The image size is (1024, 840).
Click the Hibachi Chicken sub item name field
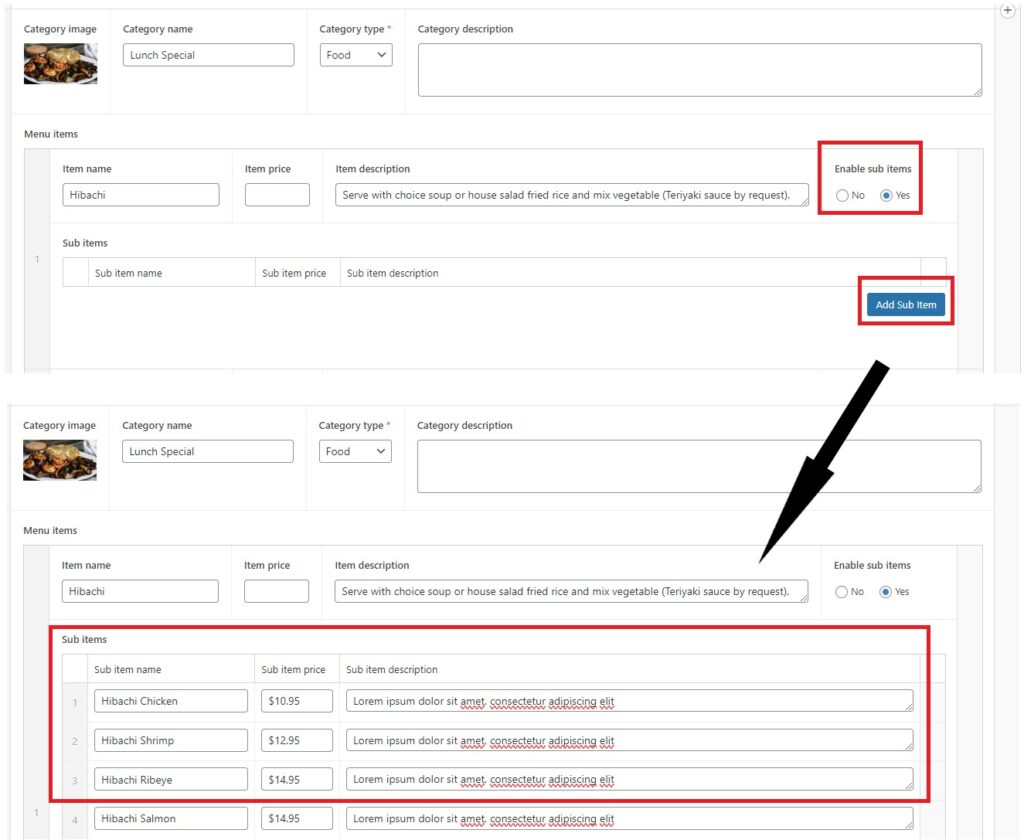(171, 701)
